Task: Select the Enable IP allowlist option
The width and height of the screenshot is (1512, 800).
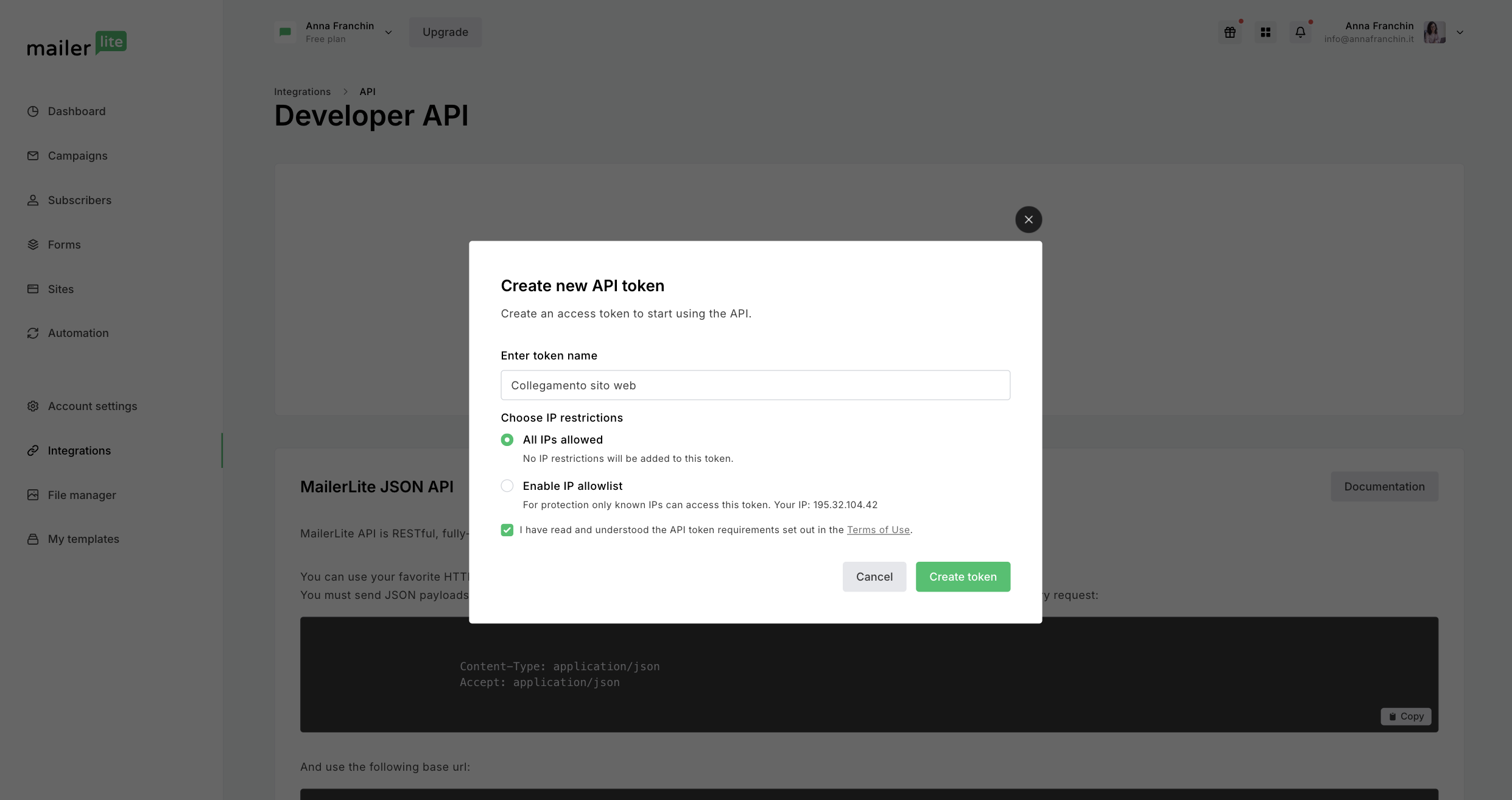Action: click(507, 486)
